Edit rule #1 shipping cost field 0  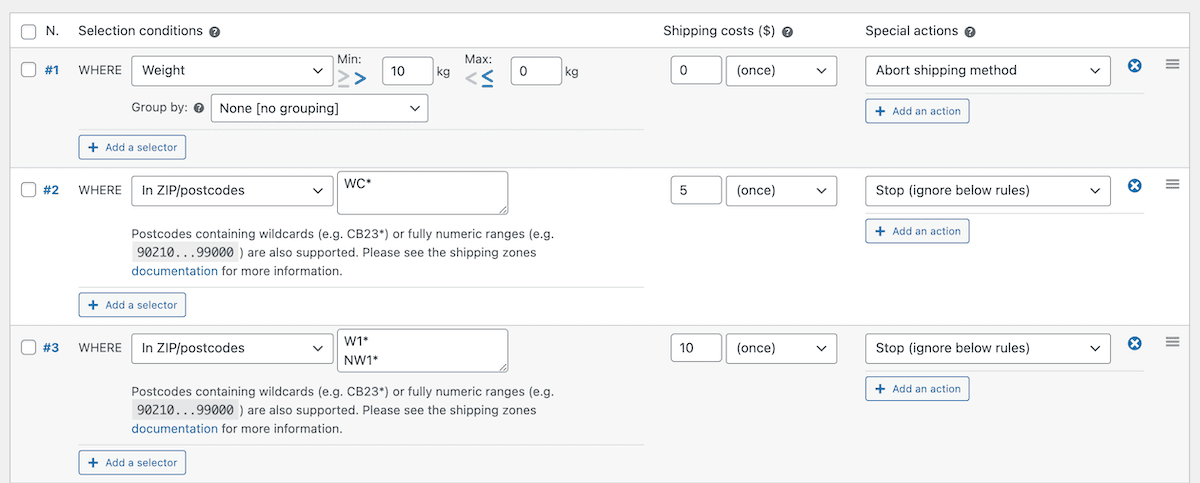(x=696, y=71)
